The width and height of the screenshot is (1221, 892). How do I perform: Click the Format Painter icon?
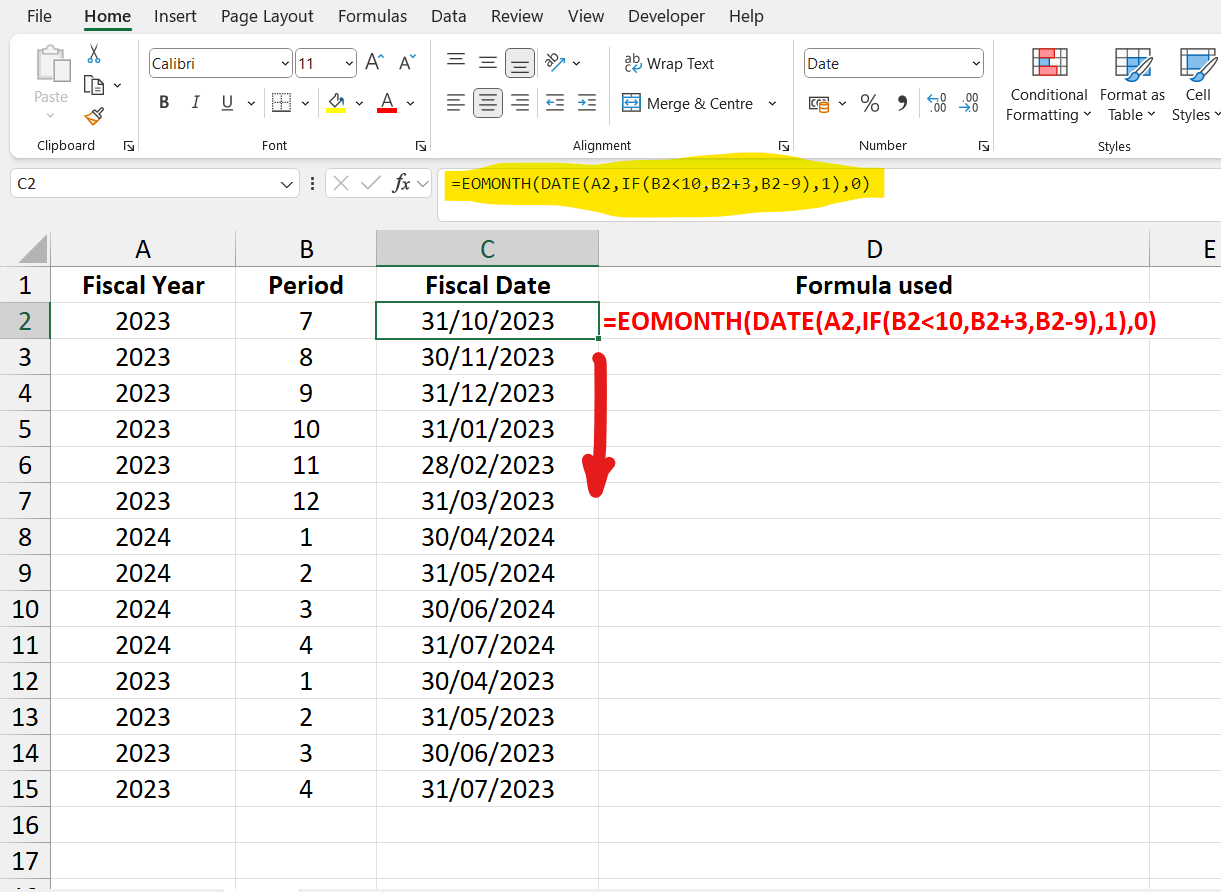93,117
